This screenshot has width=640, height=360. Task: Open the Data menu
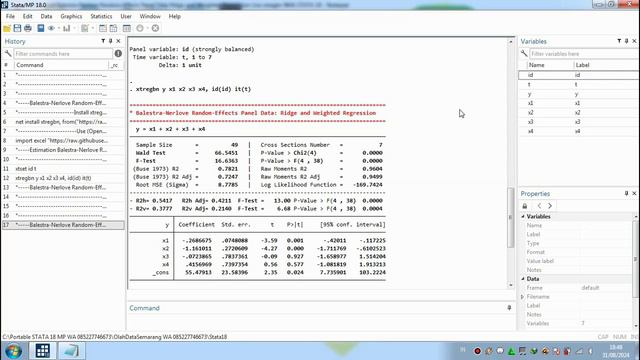pos(46,16)
